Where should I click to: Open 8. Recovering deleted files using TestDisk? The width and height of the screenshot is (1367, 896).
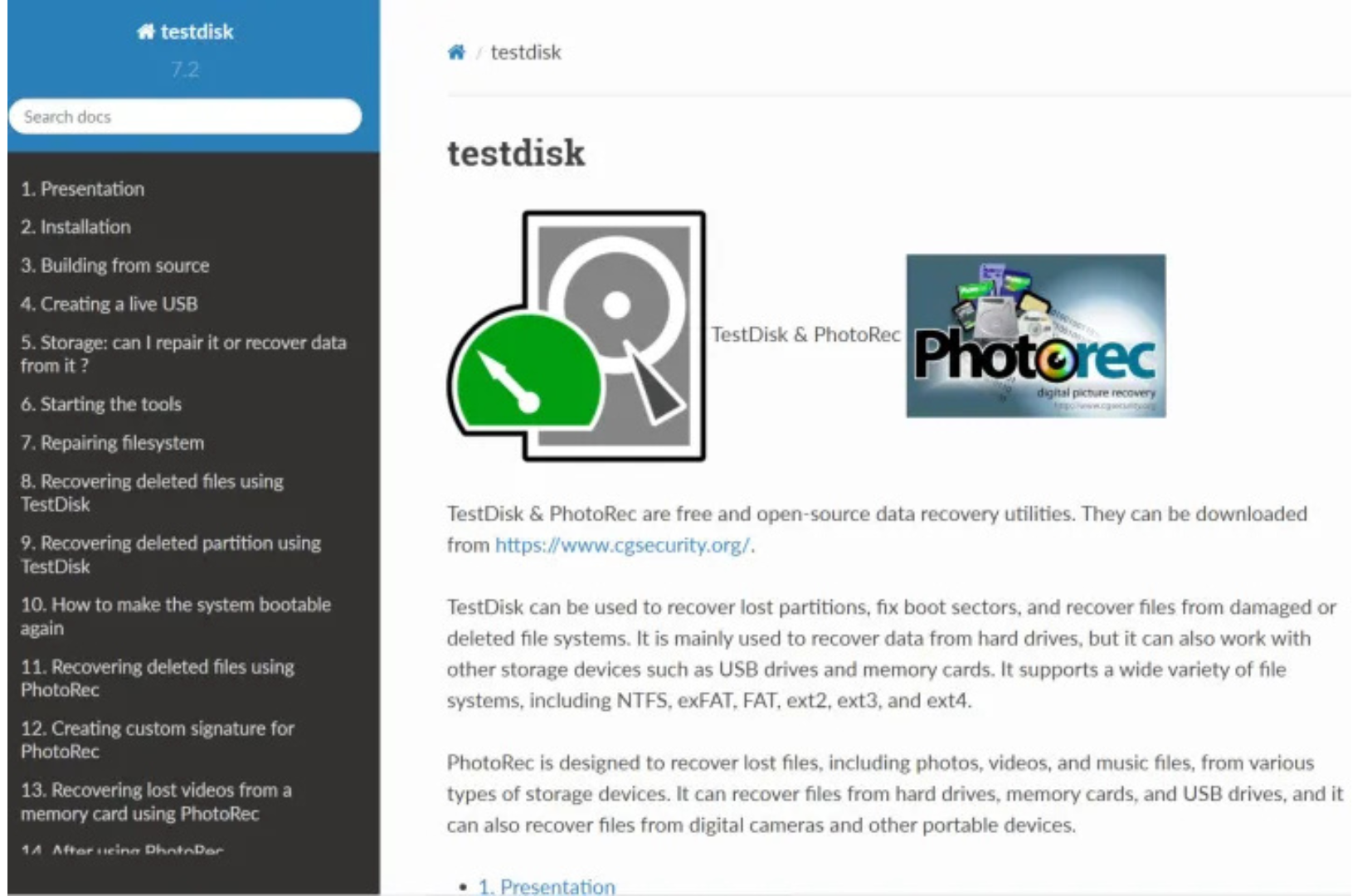click(152, 493)
